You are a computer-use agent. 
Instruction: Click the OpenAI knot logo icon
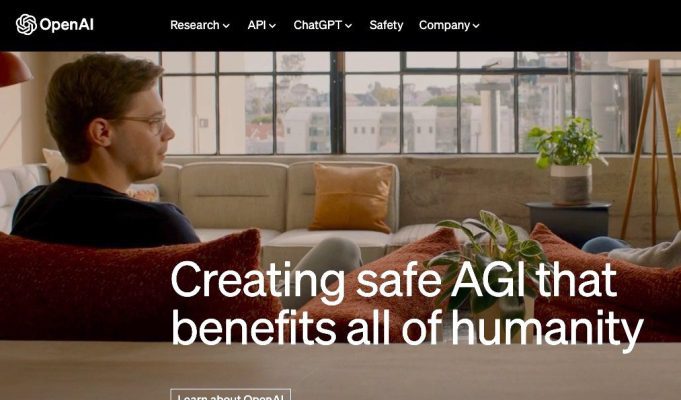(26, 24)
